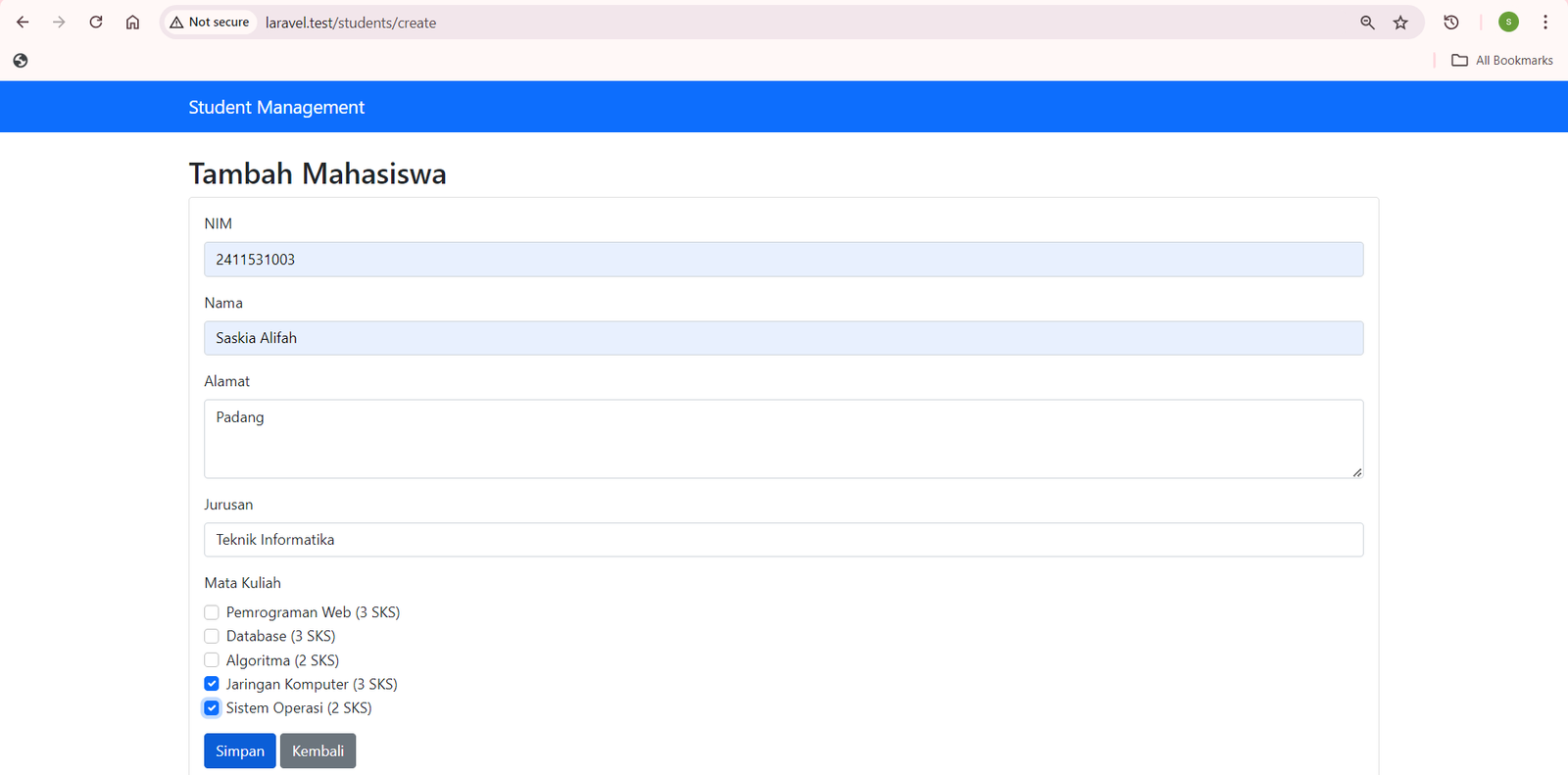This screenshot has width=1568, height=775.
Task: Bookmark this page with the star icon
Action: click(1400, 22)
